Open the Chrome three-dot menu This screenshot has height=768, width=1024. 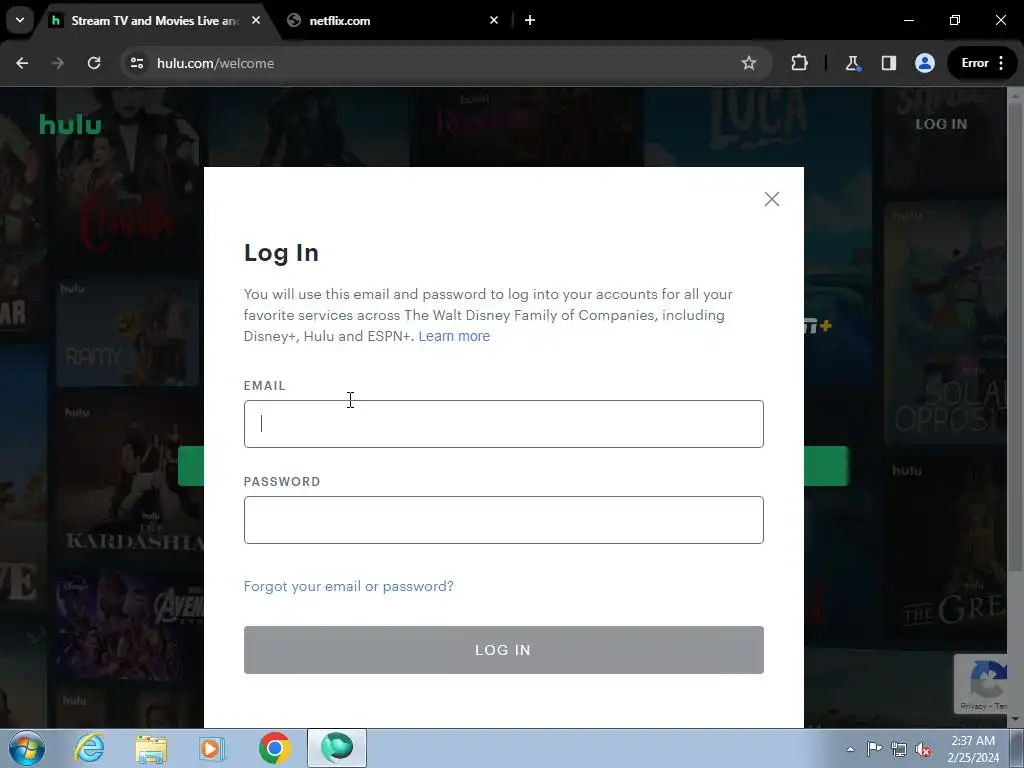pyautogui.click(x=1001, y=63)
